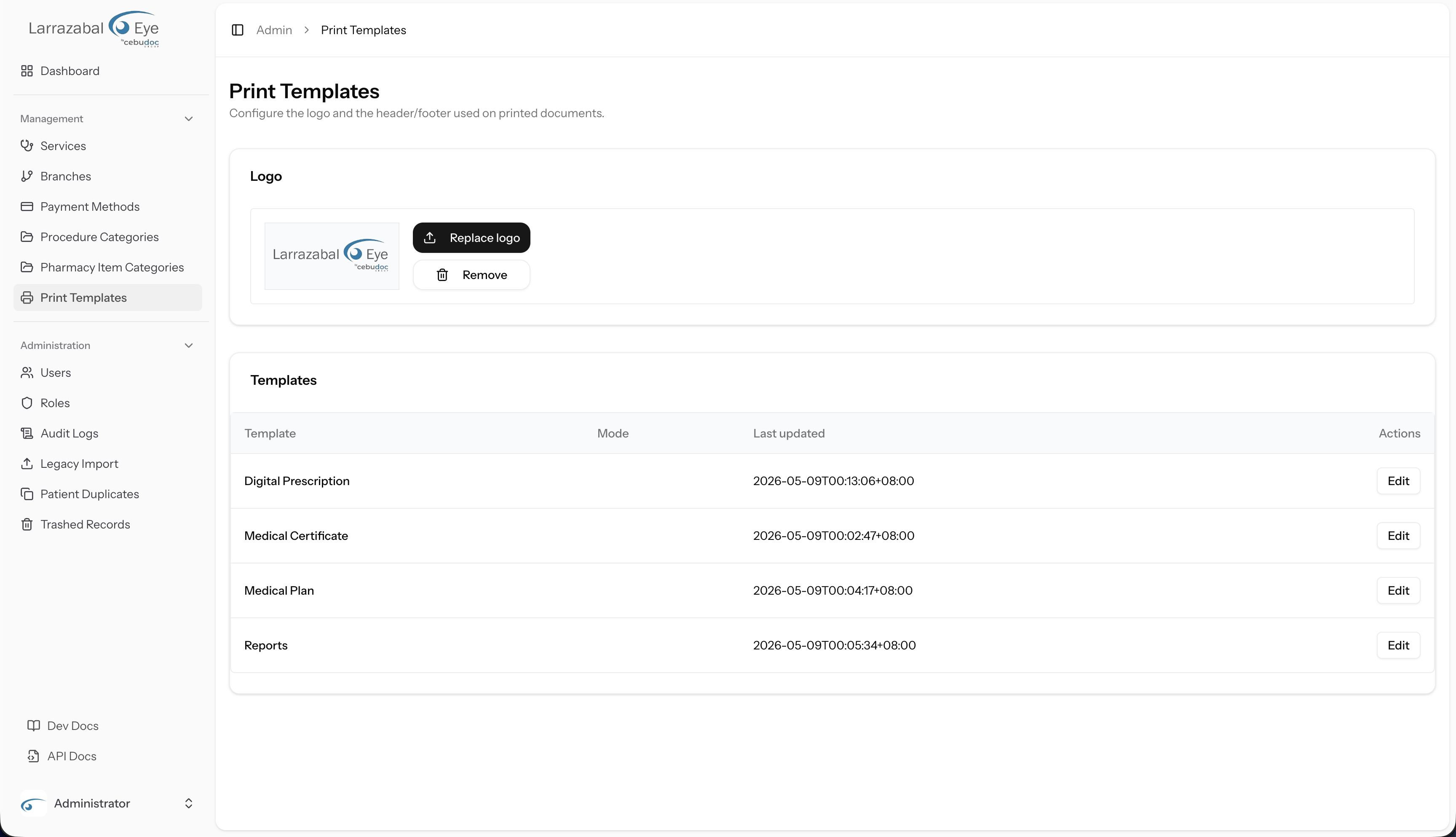Click the Services stethoscope icon

[27, 145]
